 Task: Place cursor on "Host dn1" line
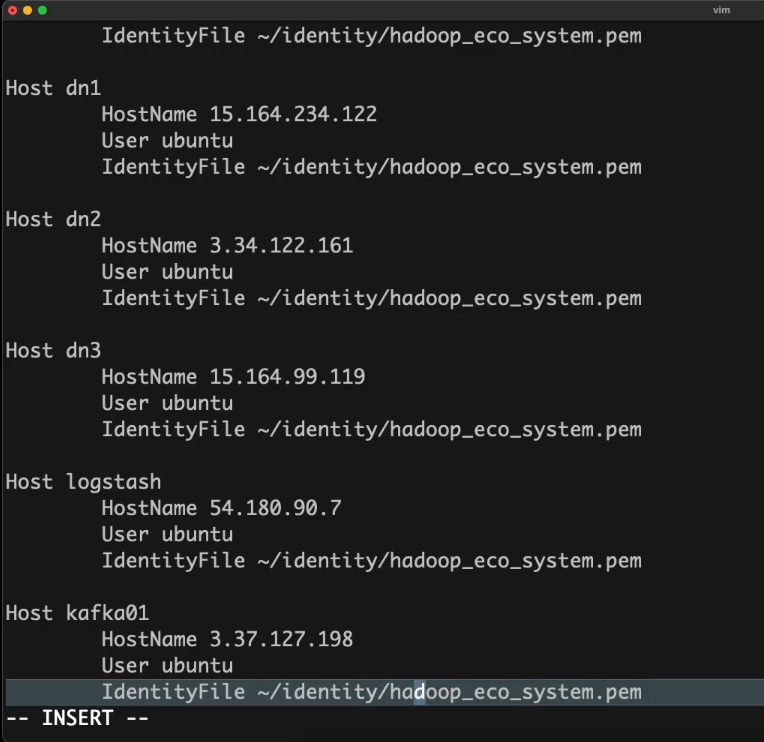click(x=53, y=88)
